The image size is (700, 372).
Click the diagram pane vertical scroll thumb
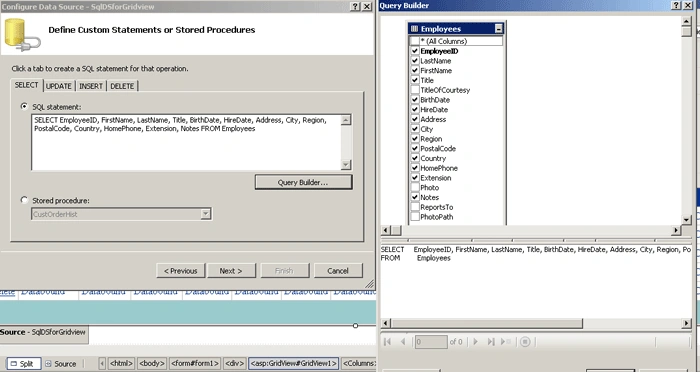pyautogui.click(x=687, y=32)
